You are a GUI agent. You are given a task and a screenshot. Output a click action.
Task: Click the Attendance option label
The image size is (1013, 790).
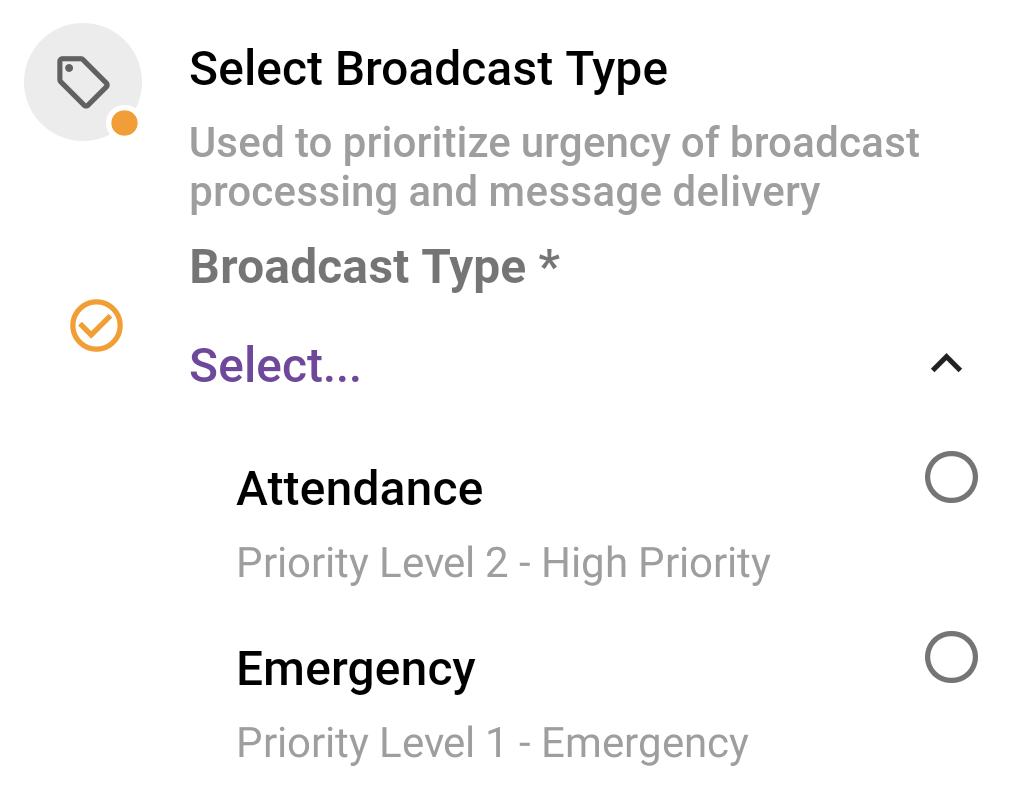coord(360,489)
